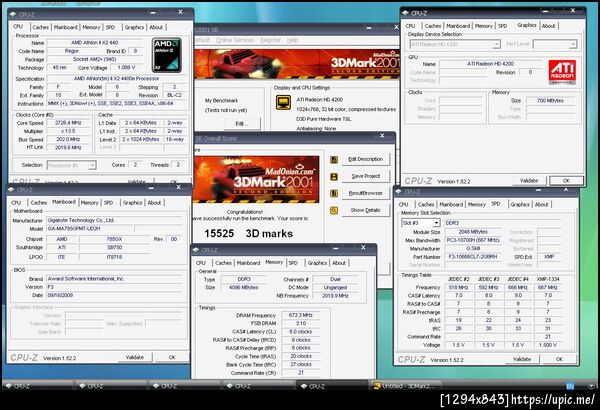Click the AMD Athlon II X2 440 name field
Screen dimensions: 600x410
[95, 42]
